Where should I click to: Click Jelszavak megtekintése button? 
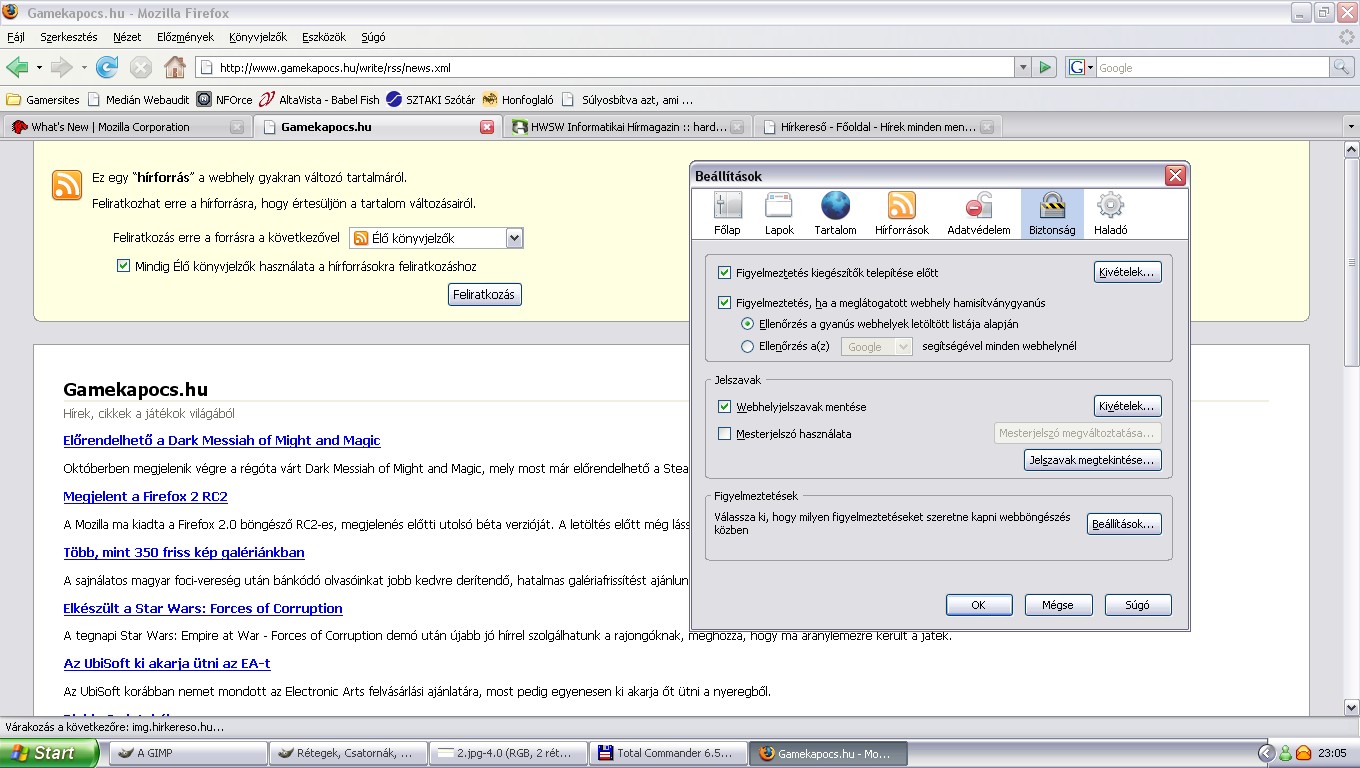click(x=1093, y=460)
